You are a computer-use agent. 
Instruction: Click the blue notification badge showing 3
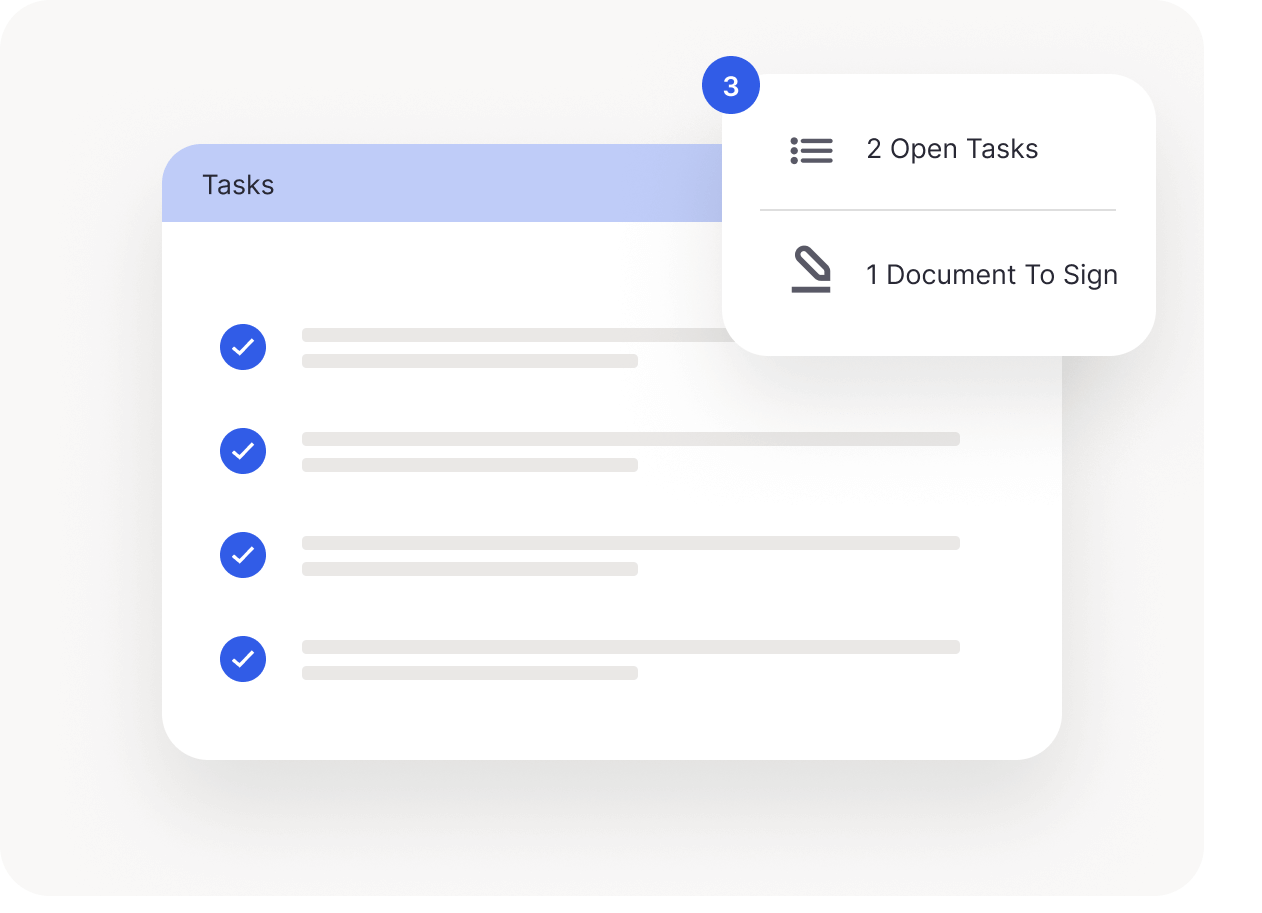point(731,87)
